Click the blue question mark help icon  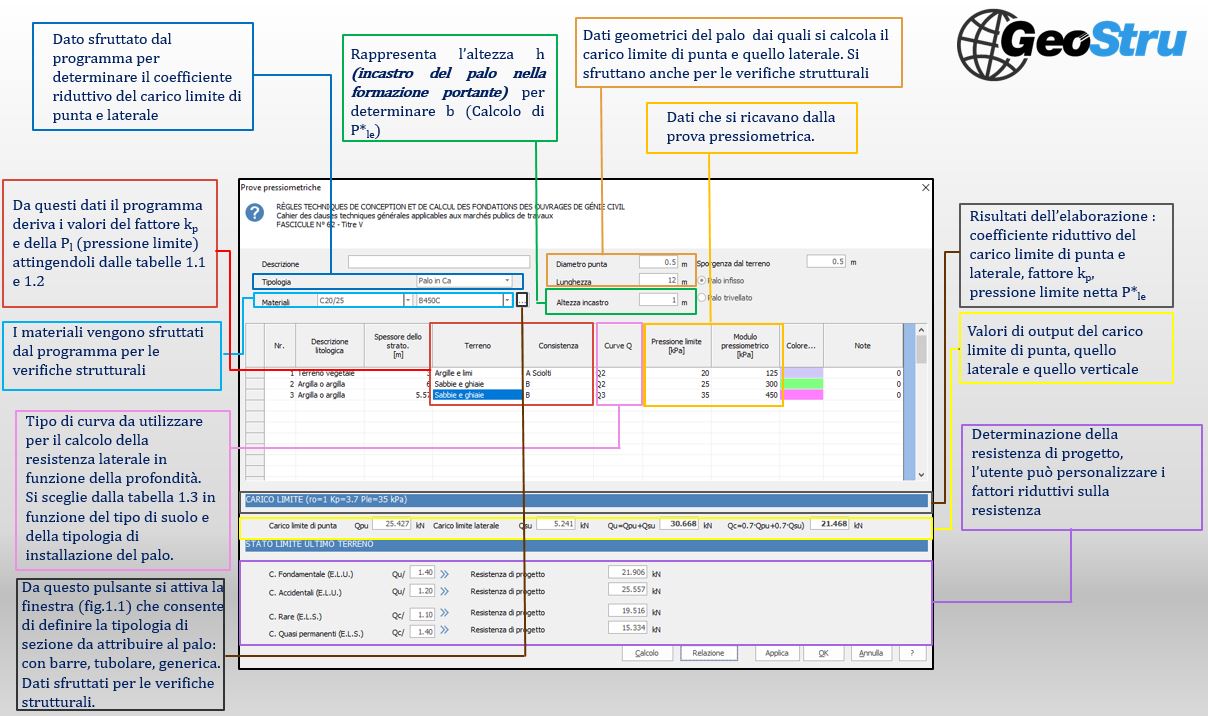tap(255, 213)
